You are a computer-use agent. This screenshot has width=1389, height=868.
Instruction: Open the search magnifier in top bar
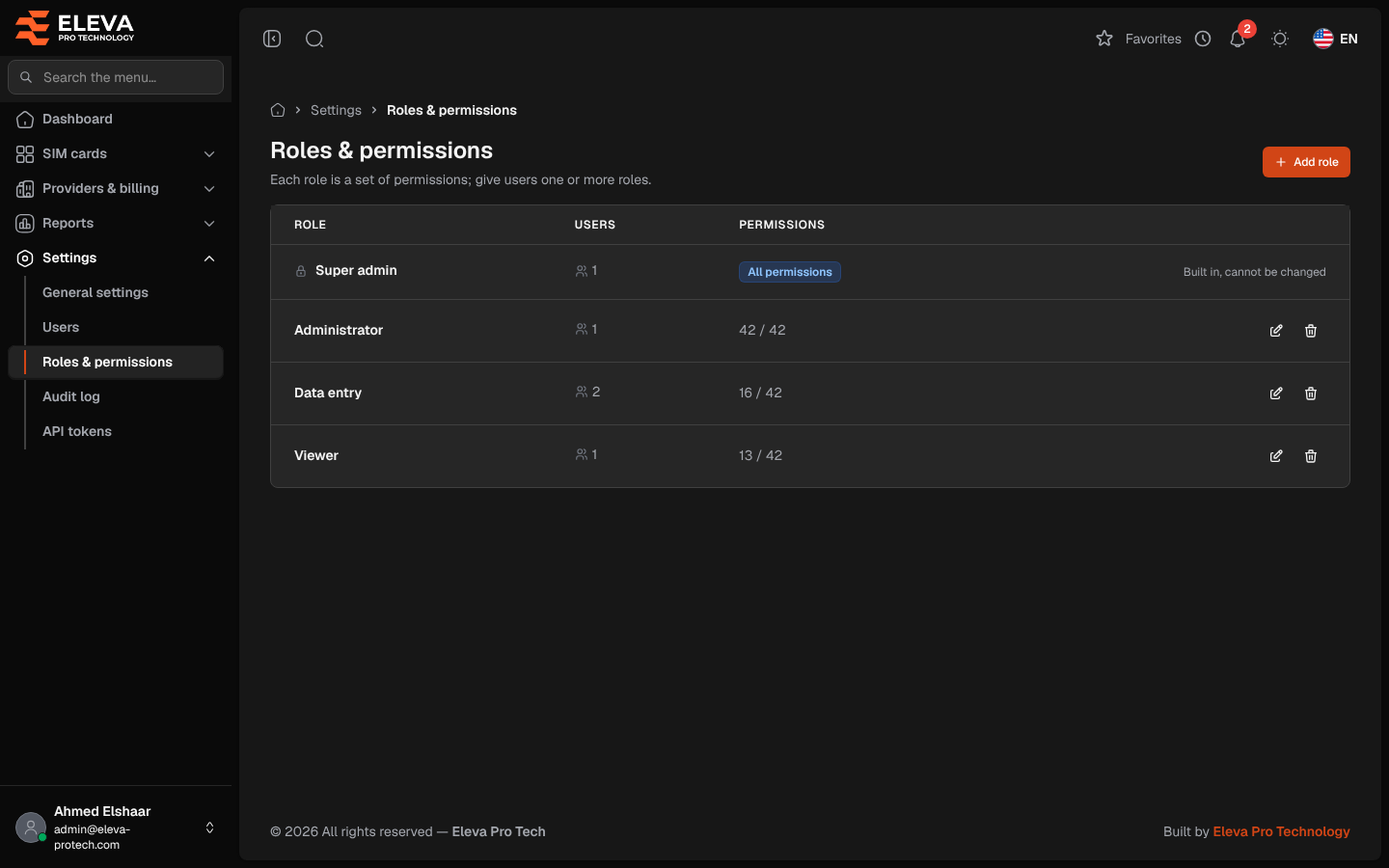coord(314,39)
